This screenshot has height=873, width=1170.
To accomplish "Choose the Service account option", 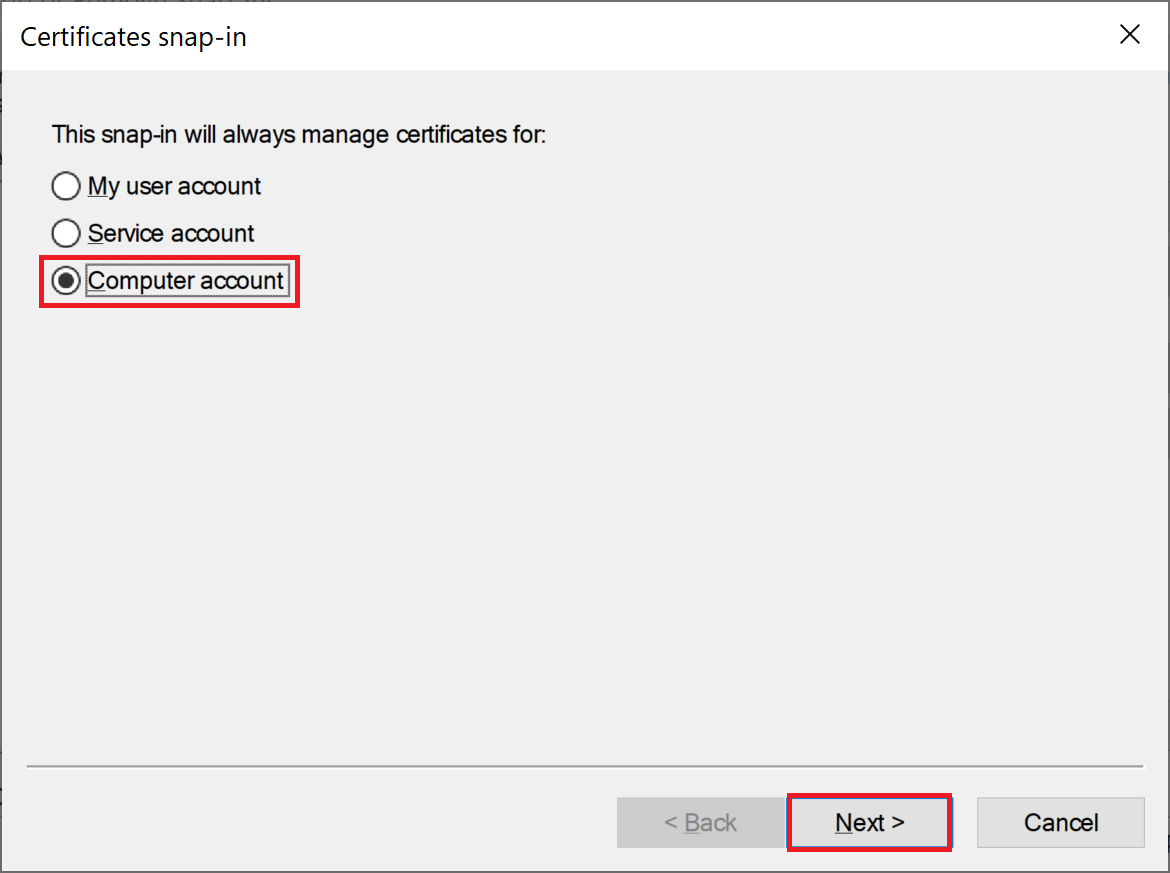I will pyautogui.click(x=66, y=234).
